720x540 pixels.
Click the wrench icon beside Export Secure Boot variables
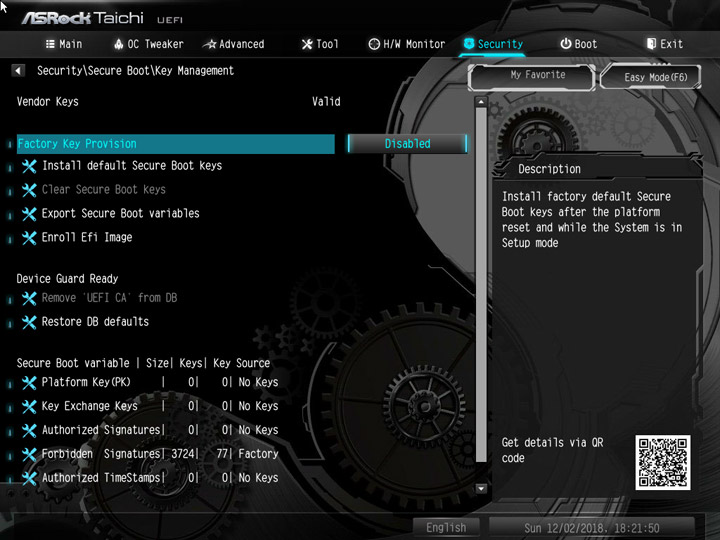(x=29, y=214)
